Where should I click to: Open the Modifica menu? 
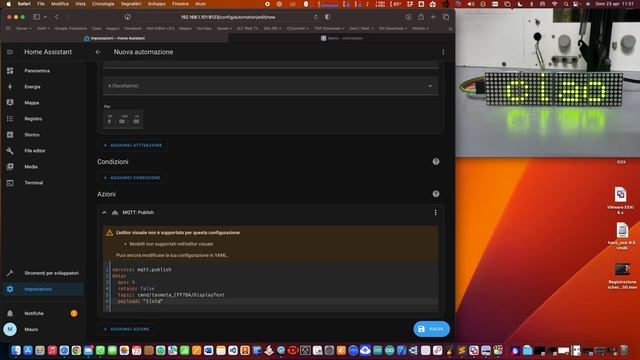pos(60,4)
